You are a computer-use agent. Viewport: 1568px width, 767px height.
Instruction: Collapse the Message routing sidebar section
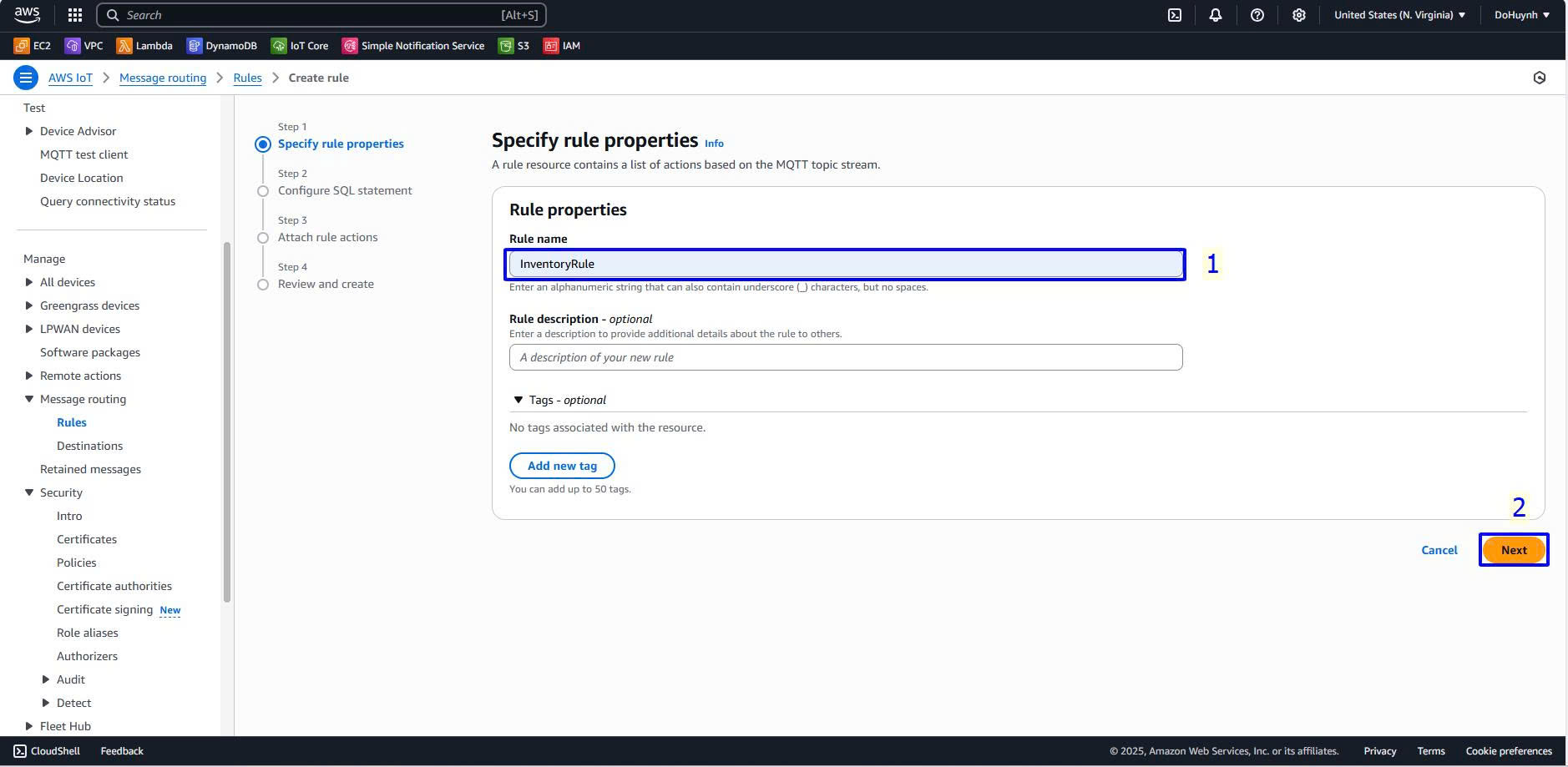[29, 399]
